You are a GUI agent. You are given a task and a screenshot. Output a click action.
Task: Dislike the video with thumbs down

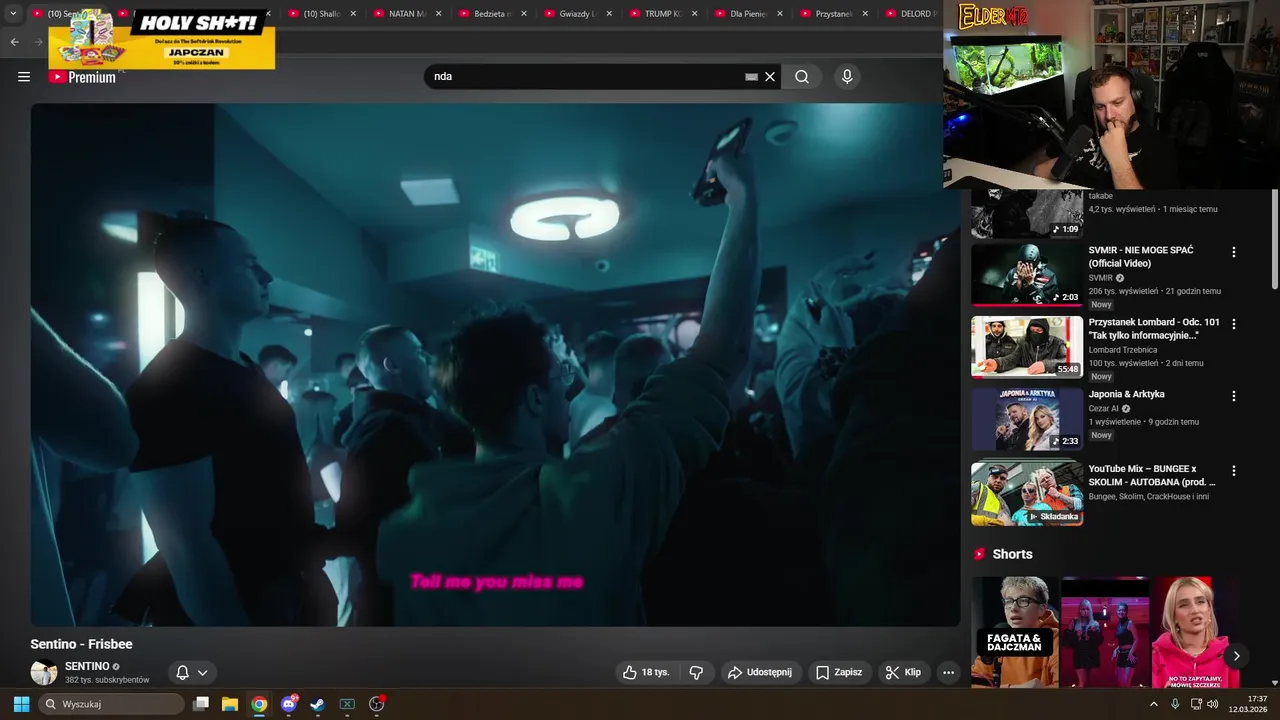pyautogui.click(x=696, y=672)
